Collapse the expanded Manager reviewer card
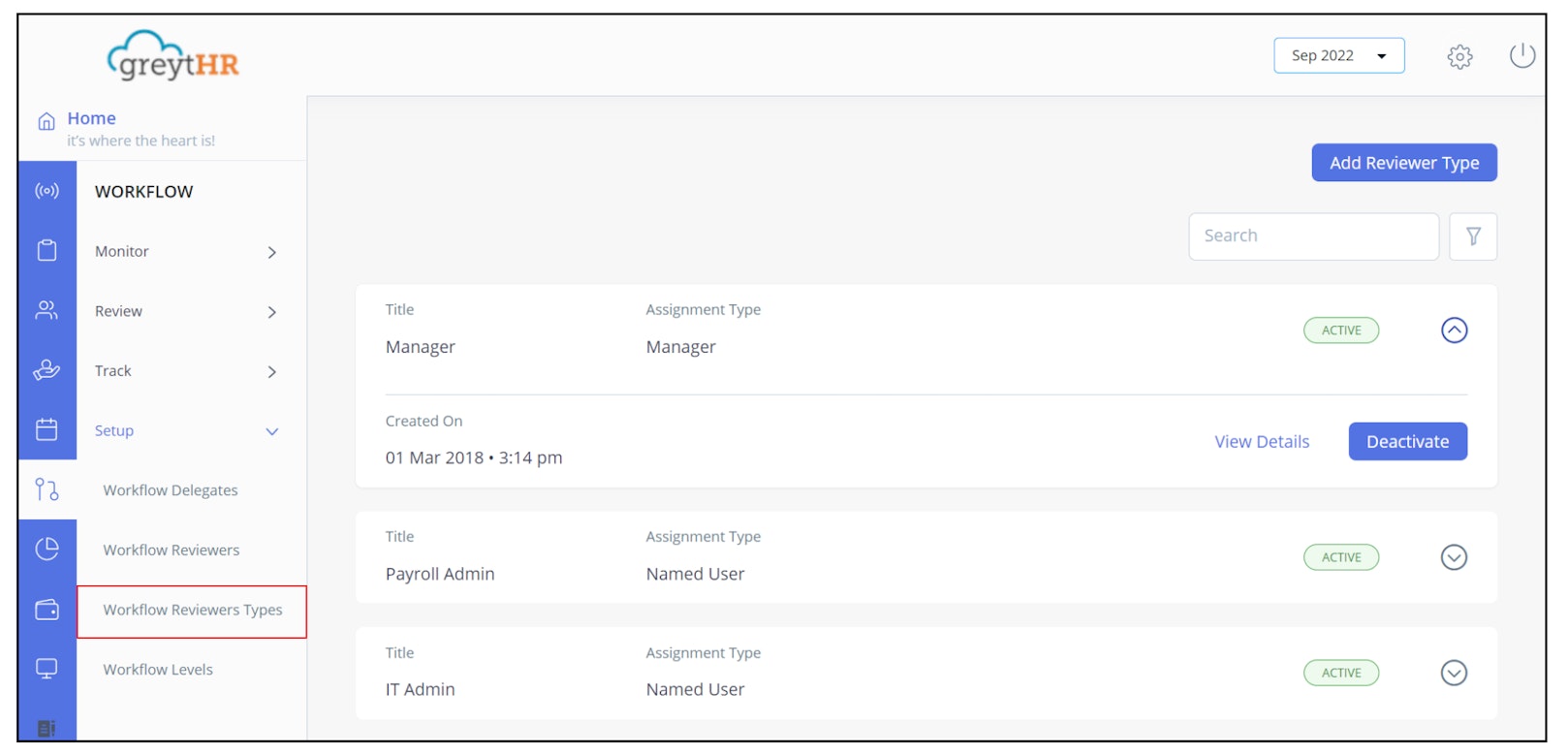Image resolution: width=1568 pixels, height=754 pixels. point(1453,330)
